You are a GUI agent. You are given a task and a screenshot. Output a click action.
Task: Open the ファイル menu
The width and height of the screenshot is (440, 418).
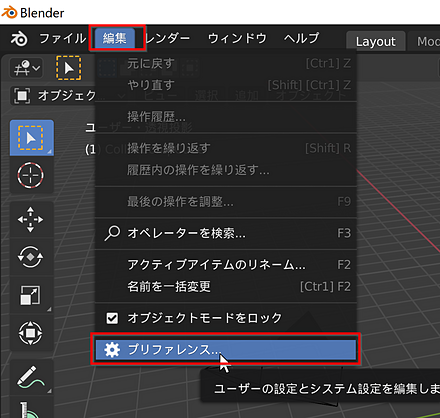tap(62, 39)
